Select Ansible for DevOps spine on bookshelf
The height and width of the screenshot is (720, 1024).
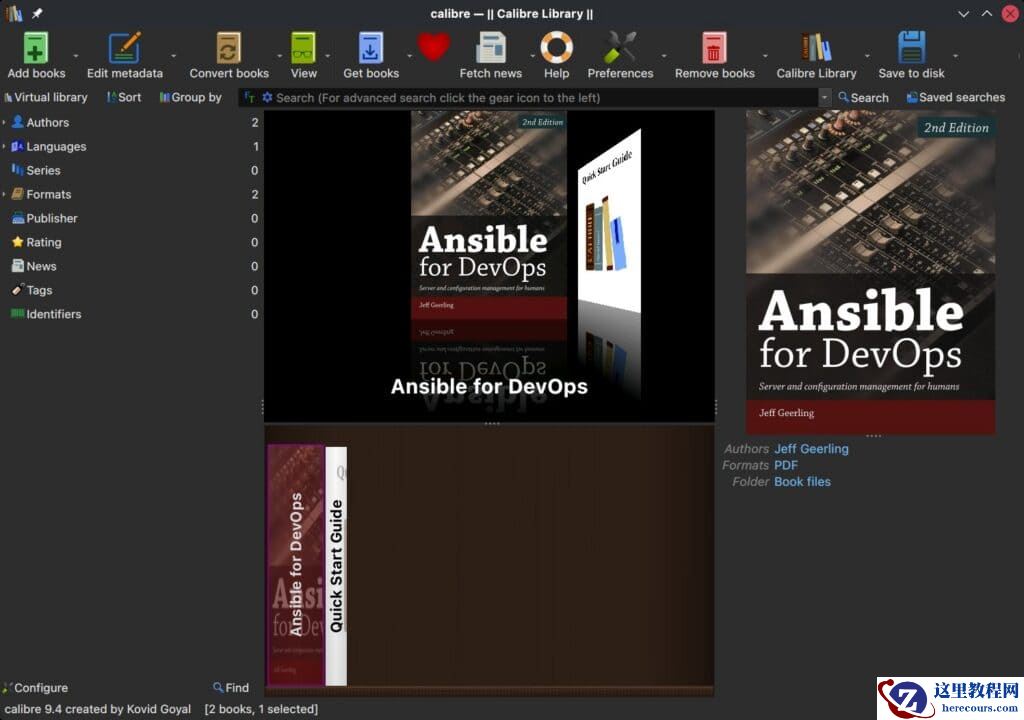click(296, 565)
